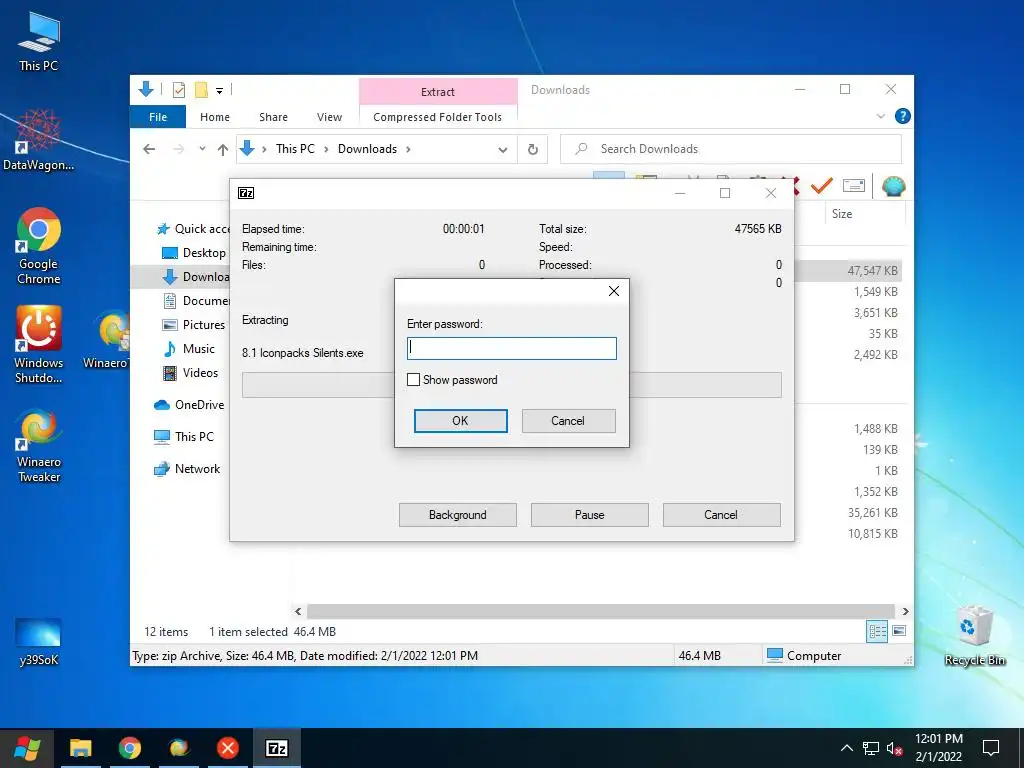The image size is (1024, 768).
Task: Select file sized 3,651 KB
Action: [x=875, y=313]
